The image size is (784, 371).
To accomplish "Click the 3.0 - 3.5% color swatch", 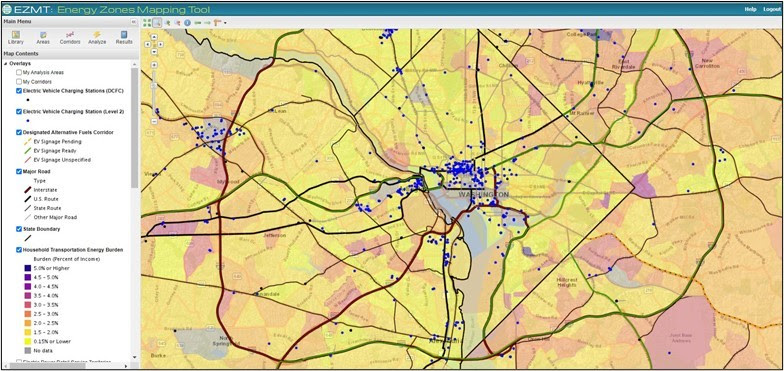I will [x=28, y=304].
